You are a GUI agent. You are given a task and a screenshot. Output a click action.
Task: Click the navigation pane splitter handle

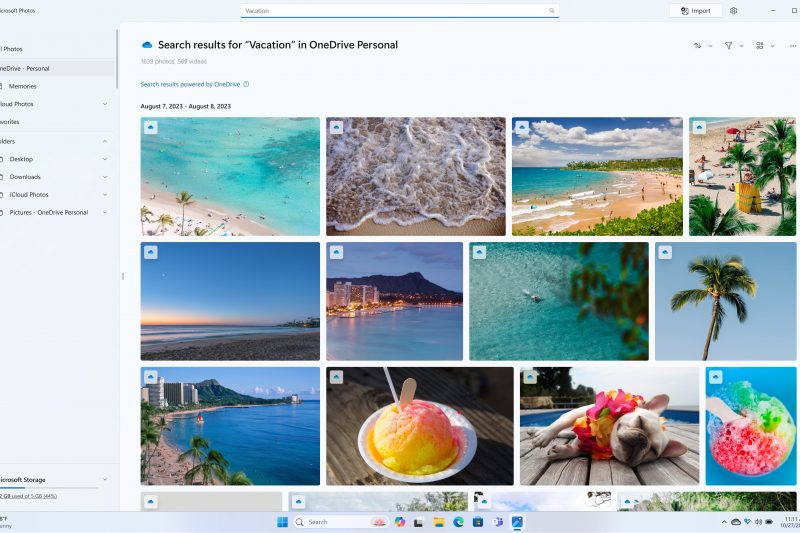click(x=122, y=276)
